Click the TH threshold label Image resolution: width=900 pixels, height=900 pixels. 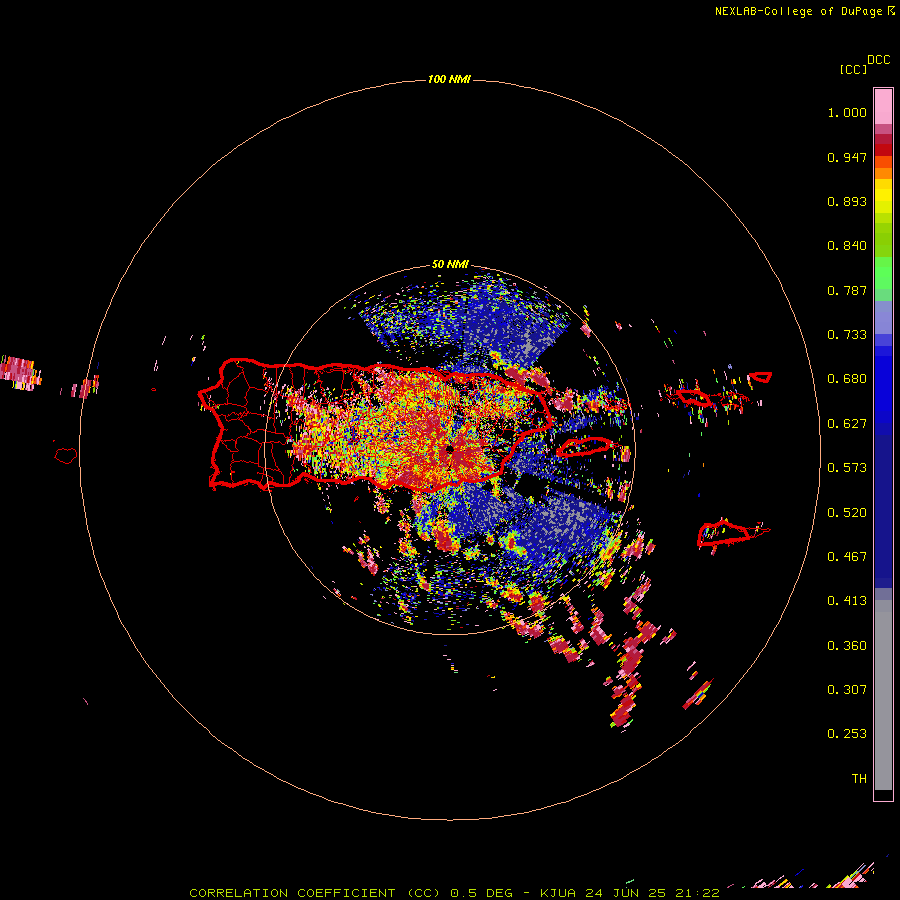coord(859,778)
